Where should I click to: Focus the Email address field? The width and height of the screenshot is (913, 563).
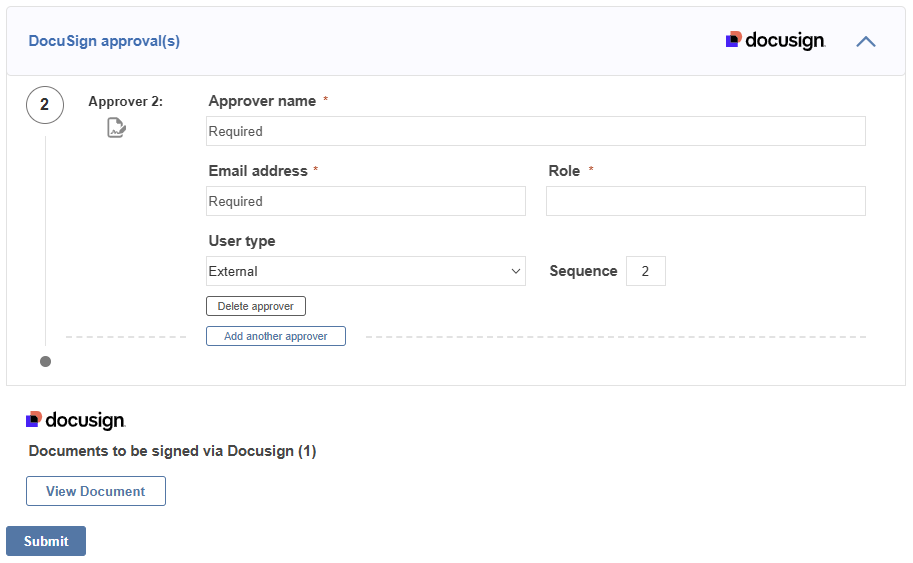click(366, 201)
